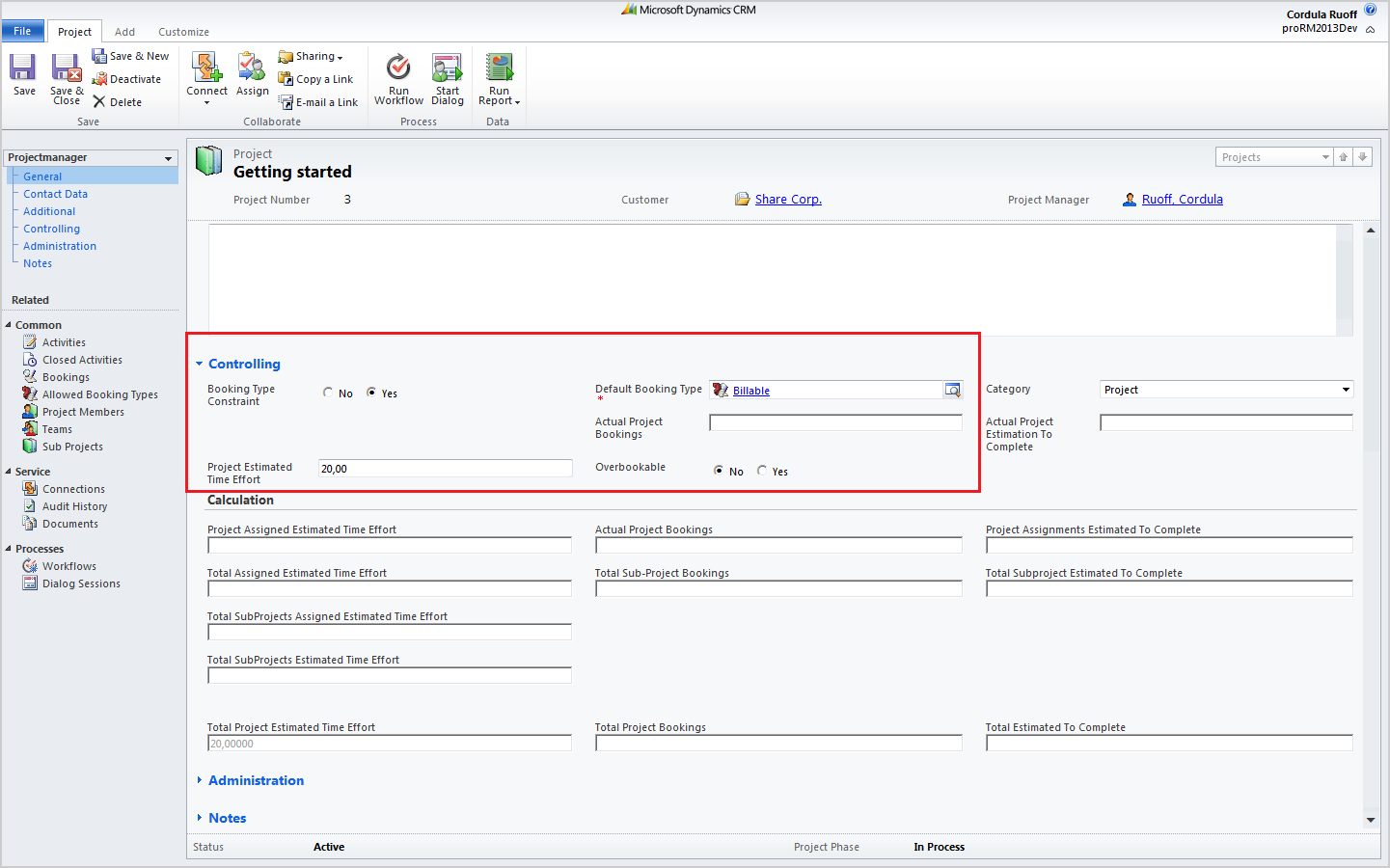Go to previous record with up arrow
The image size is (1390, 868).
click(x=1343, y=157)
